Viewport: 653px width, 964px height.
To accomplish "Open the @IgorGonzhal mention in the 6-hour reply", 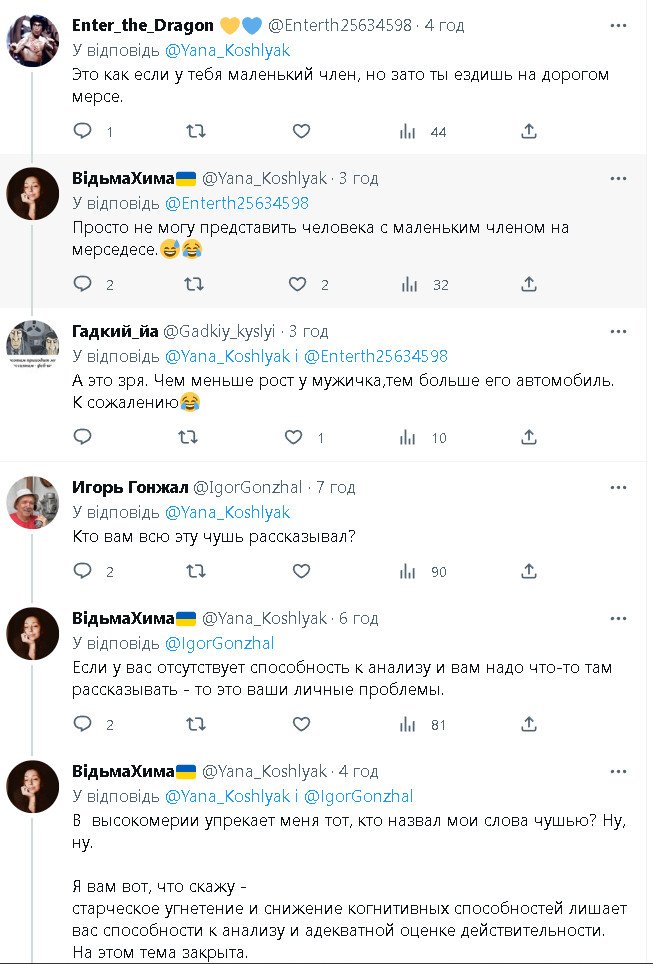I will [x=219, y=643].
